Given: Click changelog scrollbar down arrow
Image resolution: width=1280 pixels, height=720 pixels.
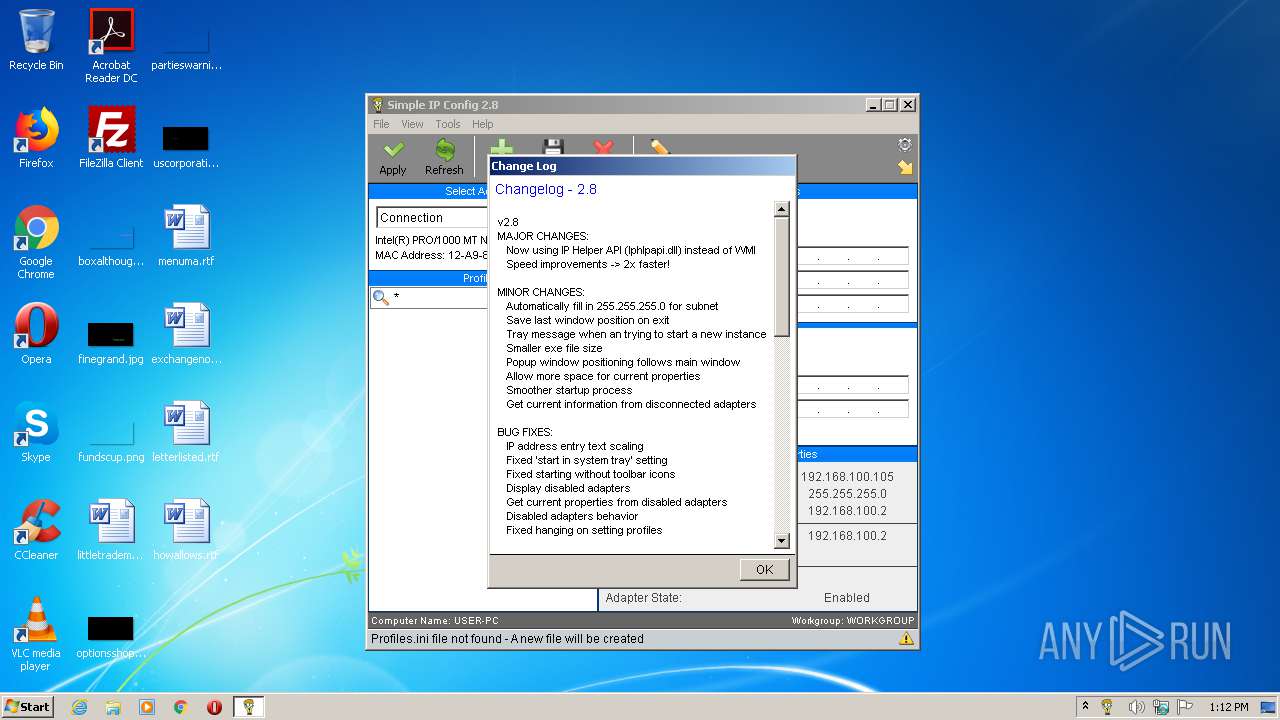Looking at the screenshot, I should click(782, 541).
